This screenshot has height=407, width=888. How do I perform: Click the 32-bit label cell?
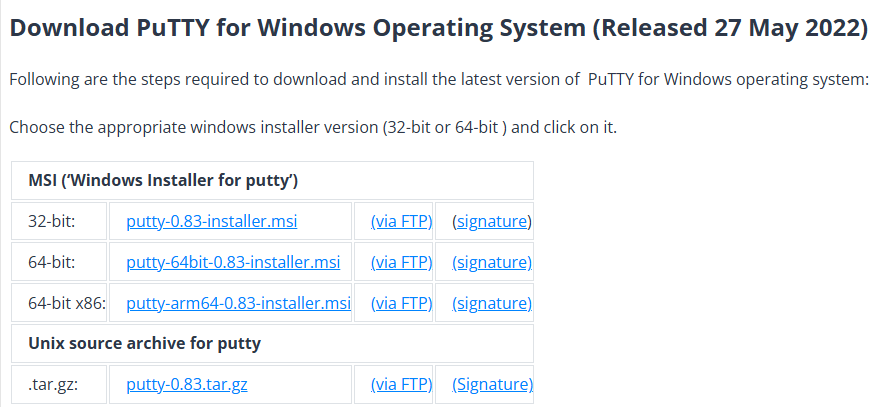pos(52,221)
